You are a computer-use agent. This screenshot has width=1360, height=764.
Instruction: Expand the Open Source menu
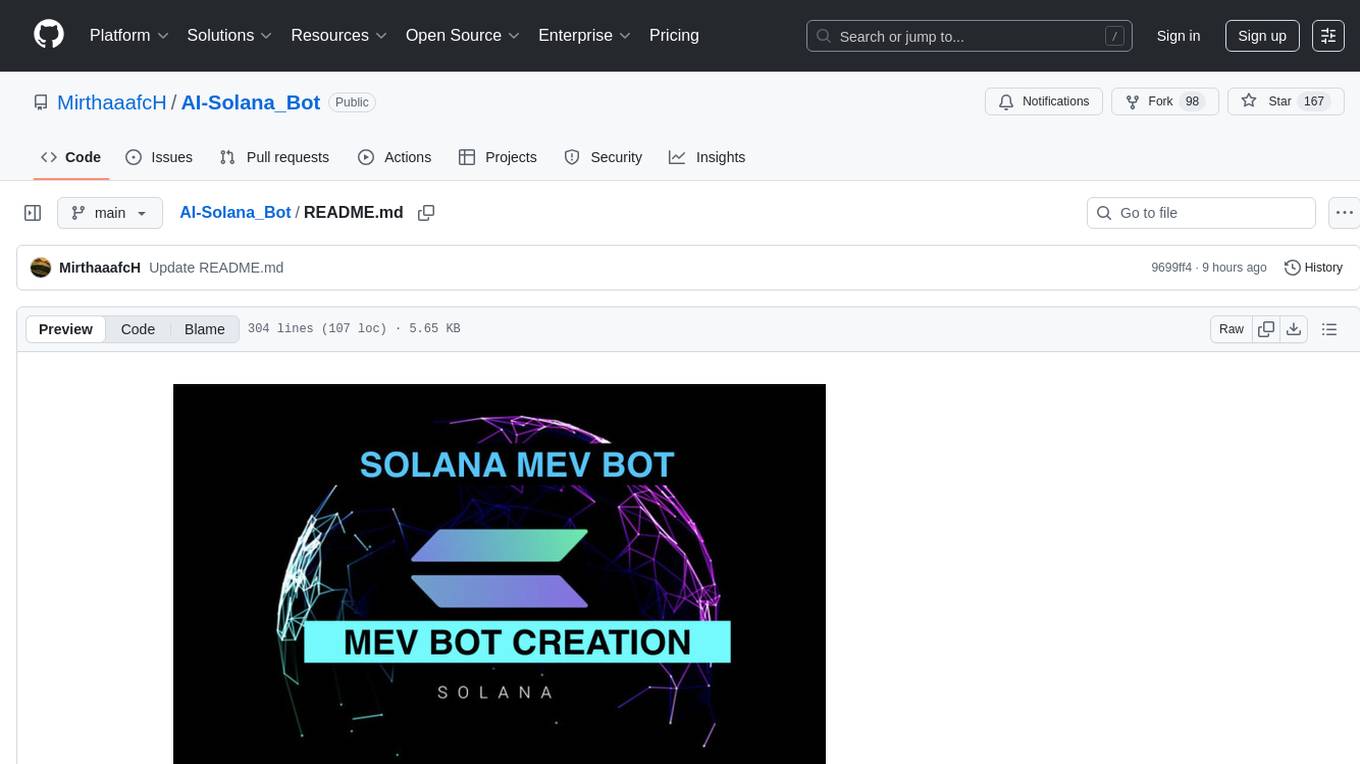coord(462,35)
